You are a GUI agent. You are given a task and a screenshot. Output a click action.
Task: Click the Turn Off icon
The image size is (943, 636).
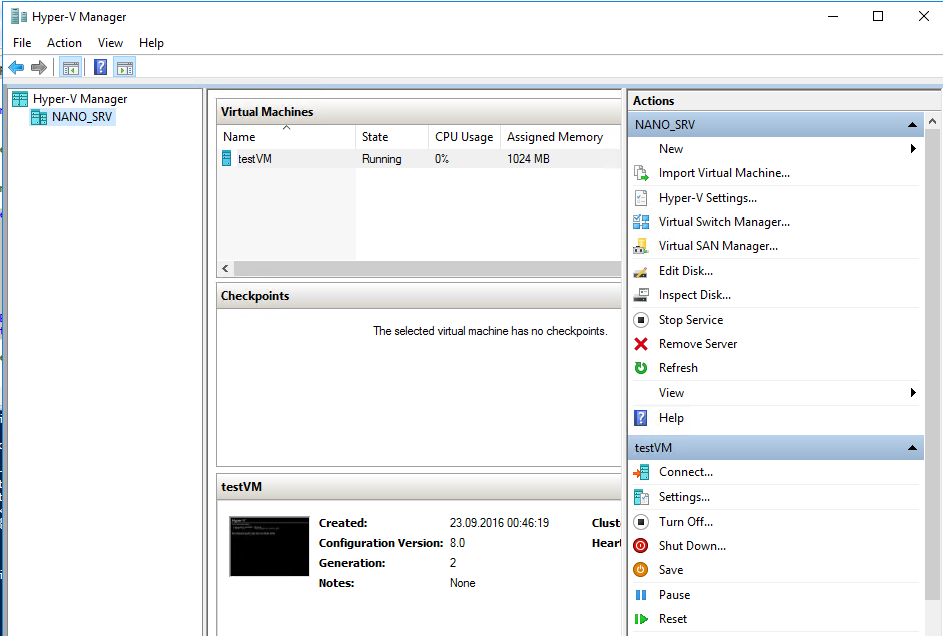click(x=641, y=522)
